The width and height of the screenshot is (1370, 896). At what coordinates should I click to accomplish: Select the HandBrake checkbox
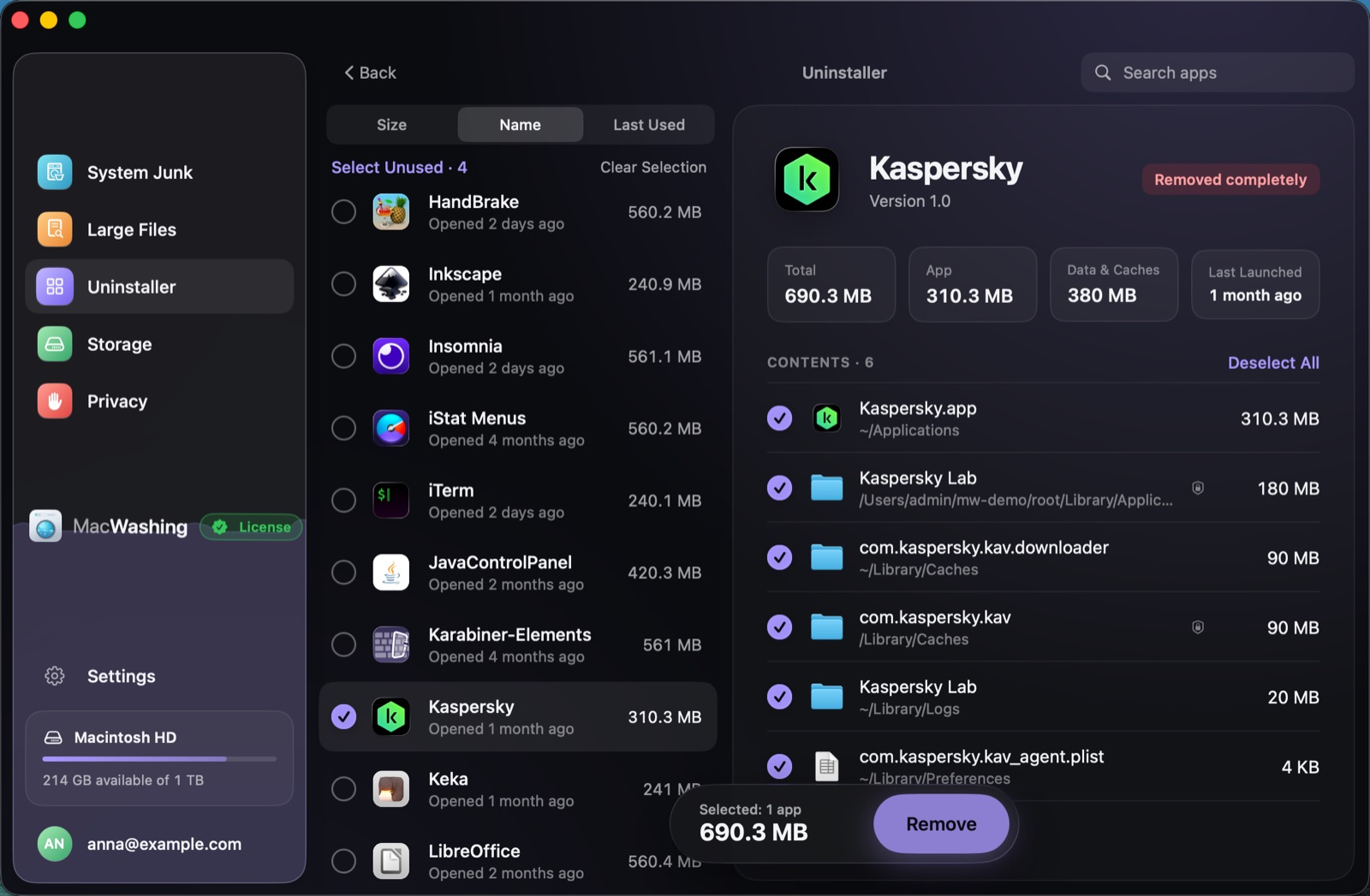click(343, 211)
